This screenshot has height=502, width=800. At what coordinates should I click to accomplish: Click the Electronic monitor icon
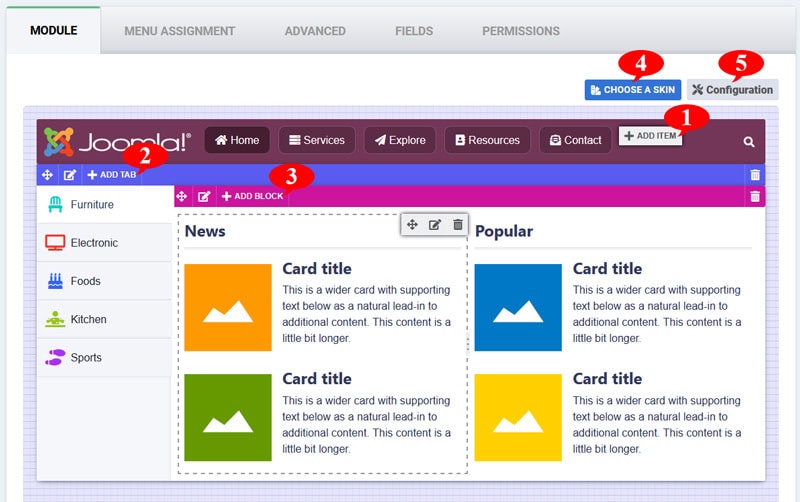click(x=55, y=242)
